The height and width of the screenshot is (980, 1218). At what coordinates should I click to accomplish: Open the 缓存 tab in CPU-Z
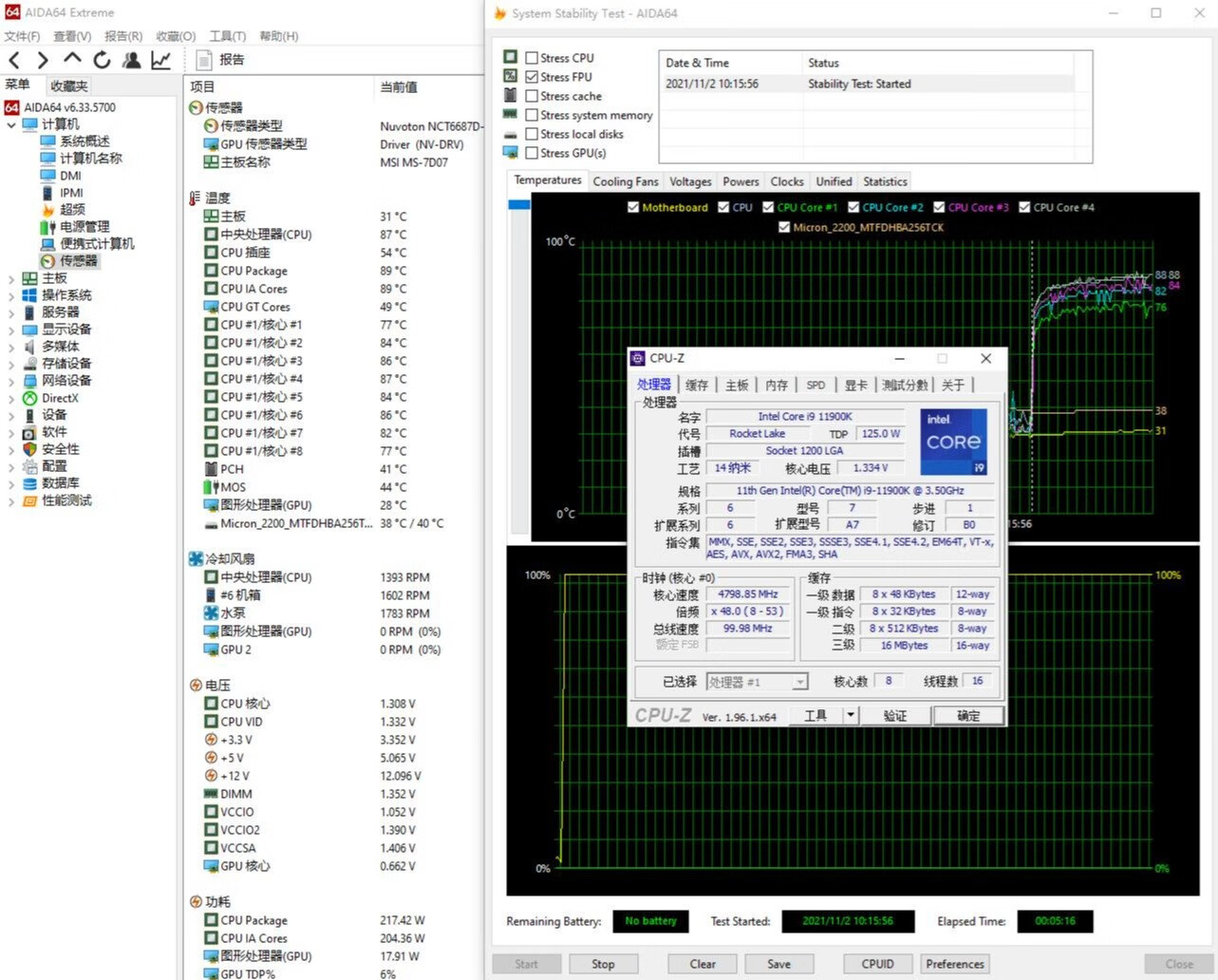click(697, 385)
